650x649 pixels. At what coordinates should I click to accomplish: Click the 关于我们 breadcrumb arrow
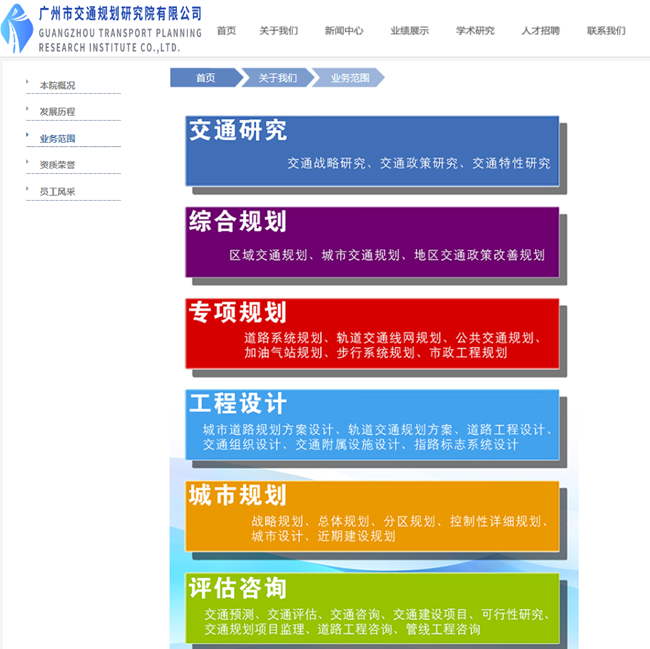(x=277, y=78)
